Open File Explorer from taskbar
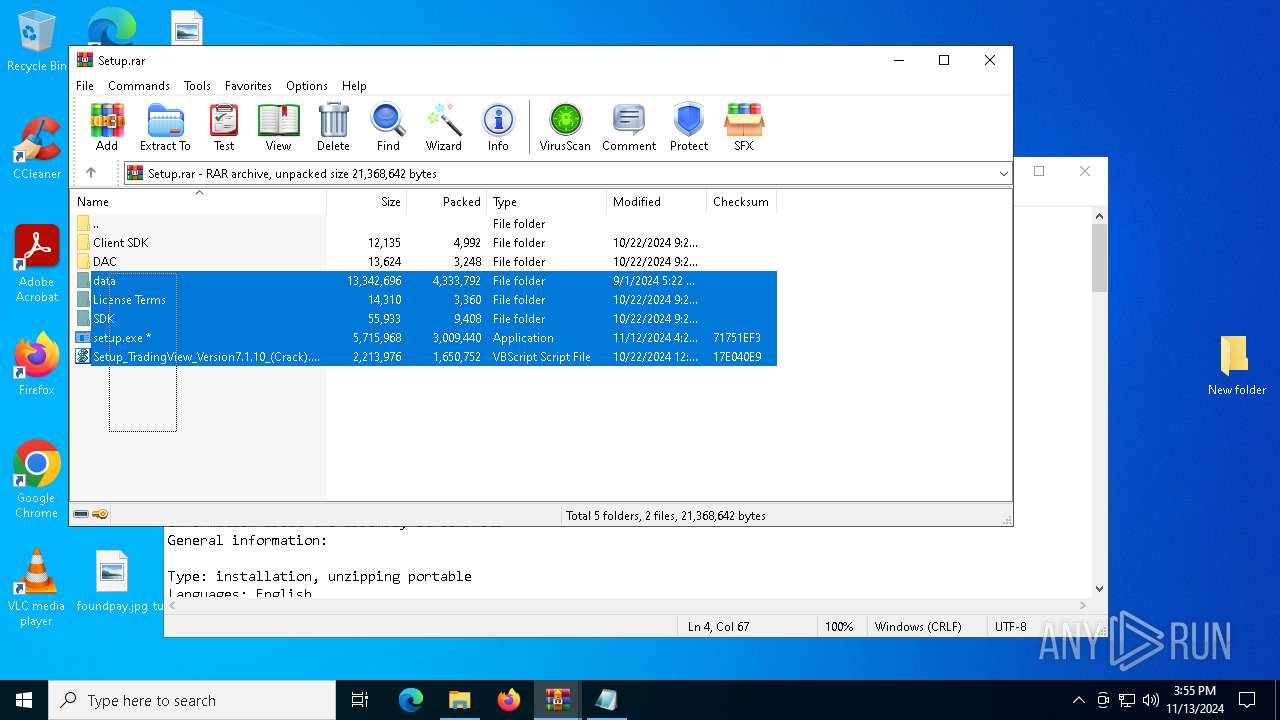This screenshot has height=720, width=1280. [459, 700]
